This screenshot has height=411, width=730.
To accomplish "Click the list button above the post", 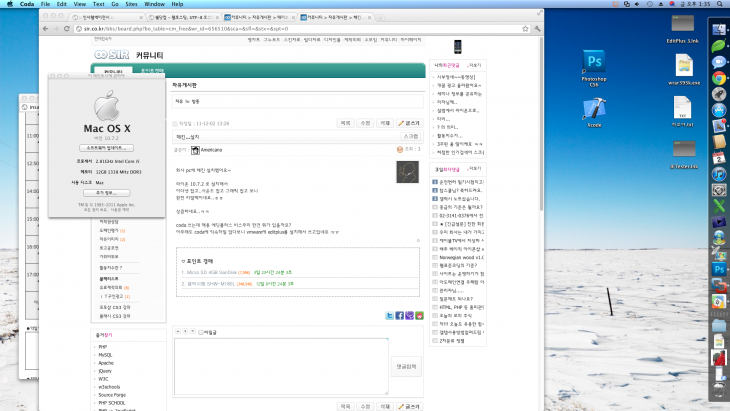I will click(345, 123).
